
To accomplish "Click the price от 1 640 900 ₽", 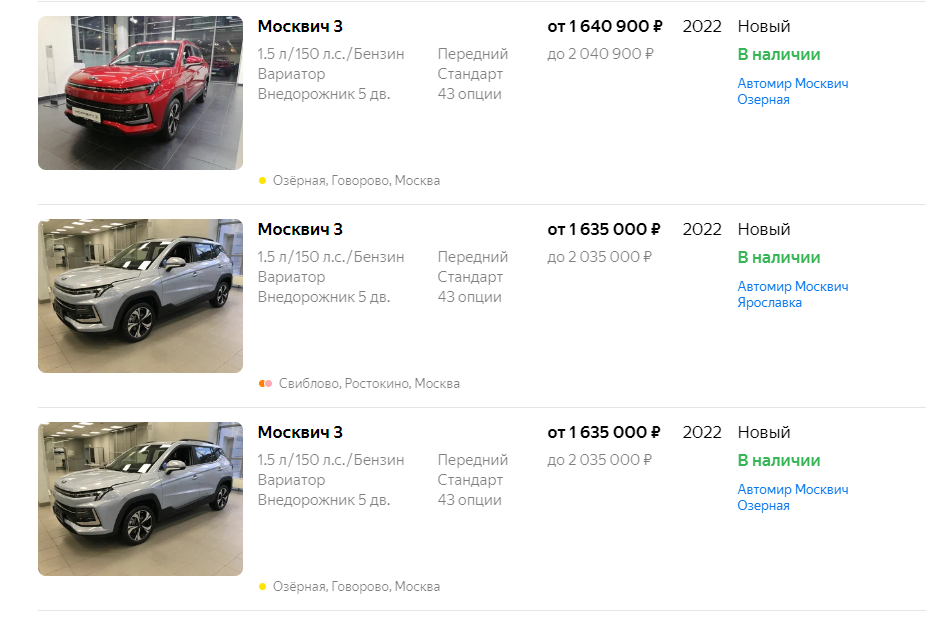I will pyautogui.click(x=604, y=26).
